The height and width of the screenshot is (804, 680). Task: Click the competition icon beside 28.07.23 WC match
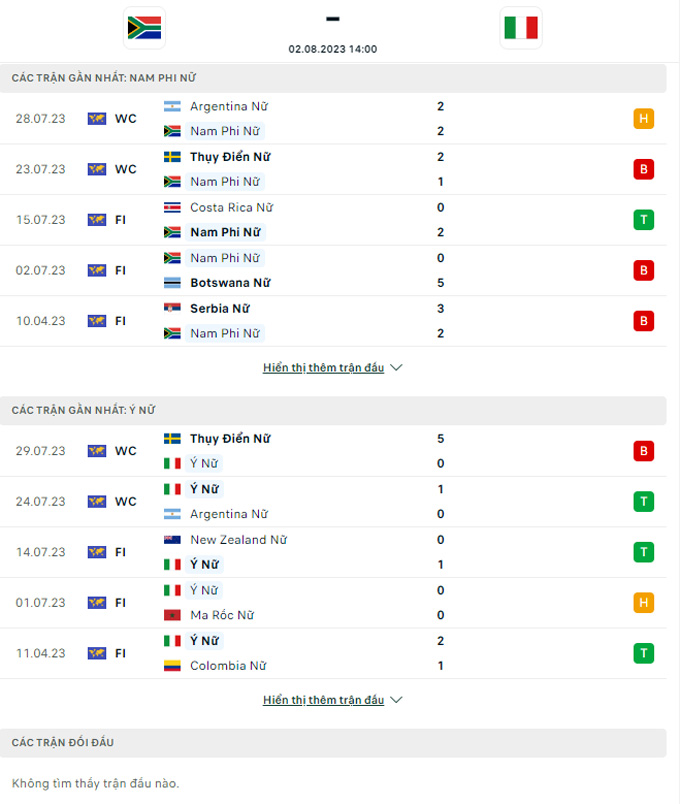[x=97, y=119]
